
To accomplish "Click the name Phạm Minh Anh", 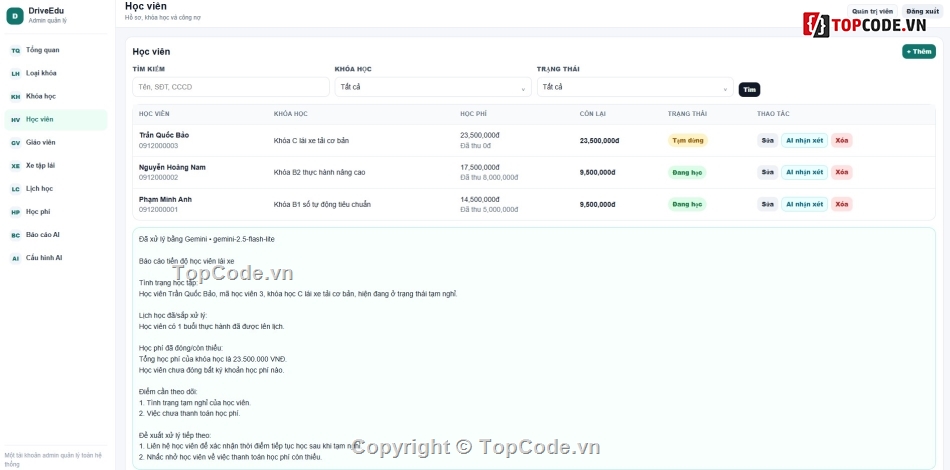I will pyautogui.click(x=165, y=199).
